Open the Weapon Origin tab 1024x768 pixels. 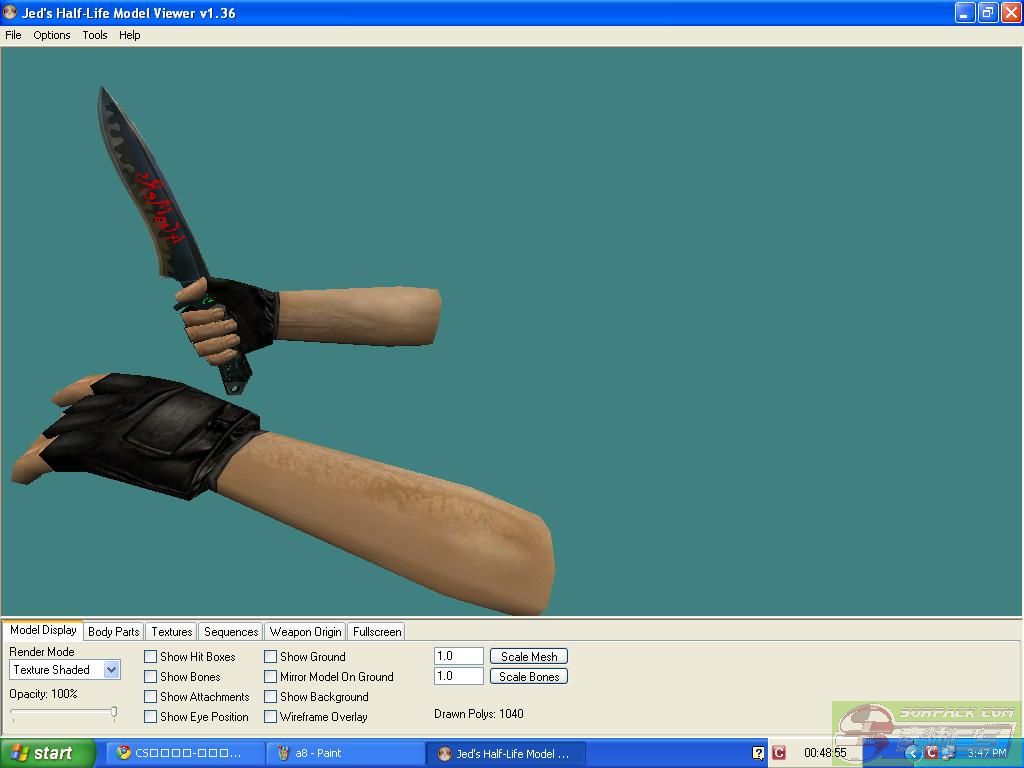(x=305, y=632)
